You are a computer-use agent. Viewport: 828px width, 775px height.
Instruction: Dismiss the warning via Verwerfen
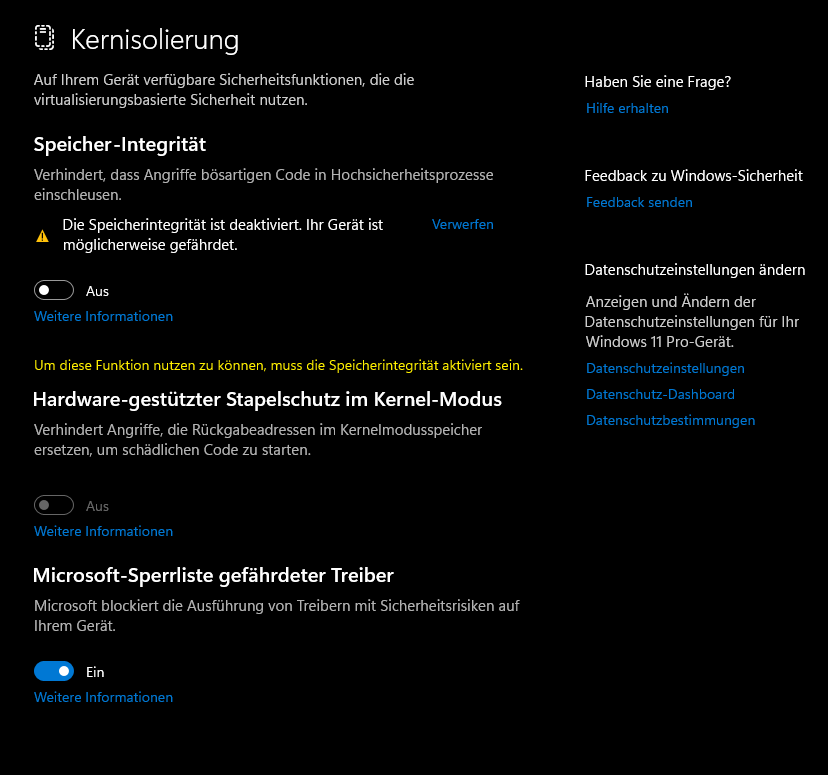pos(463,224)
